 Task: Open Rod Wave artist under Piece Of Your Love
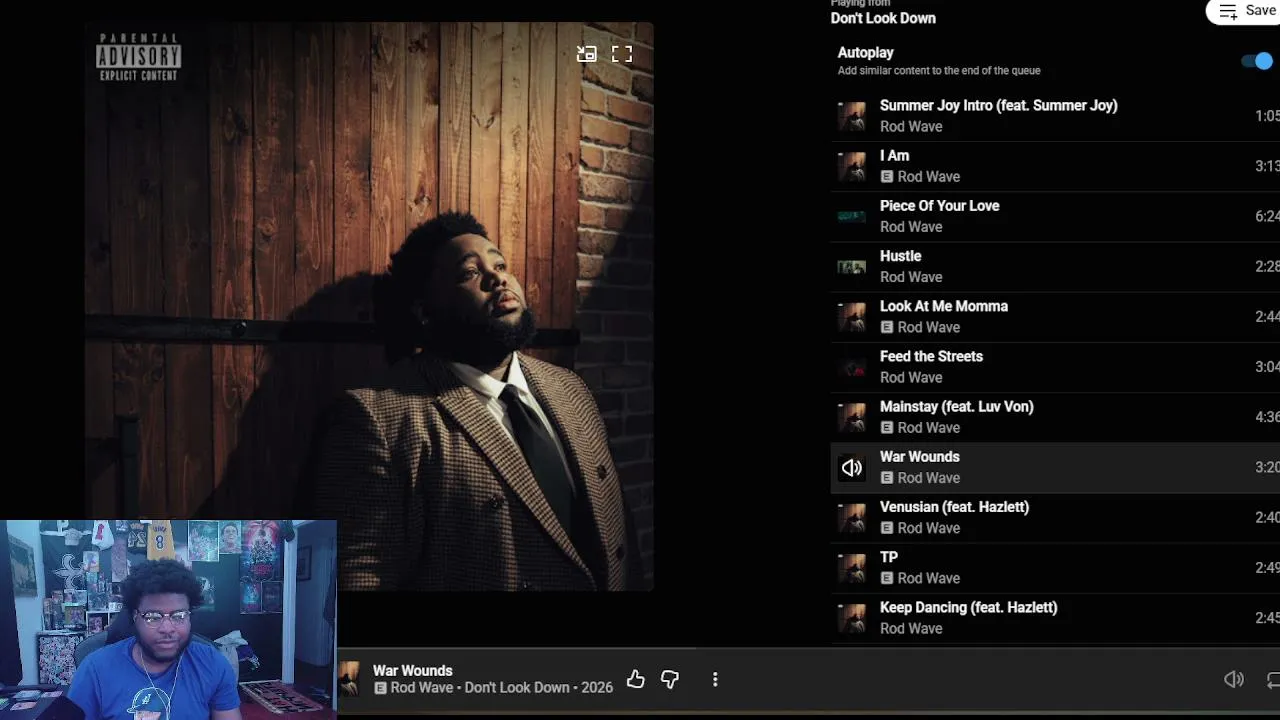[x=911, y=227]
